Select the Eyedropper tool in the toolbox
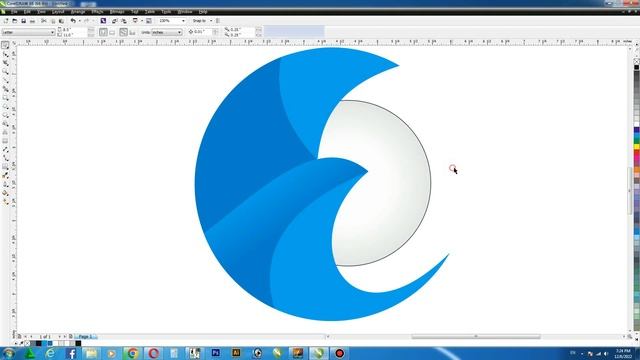640x360 pixels. click(x=5, y=176)
